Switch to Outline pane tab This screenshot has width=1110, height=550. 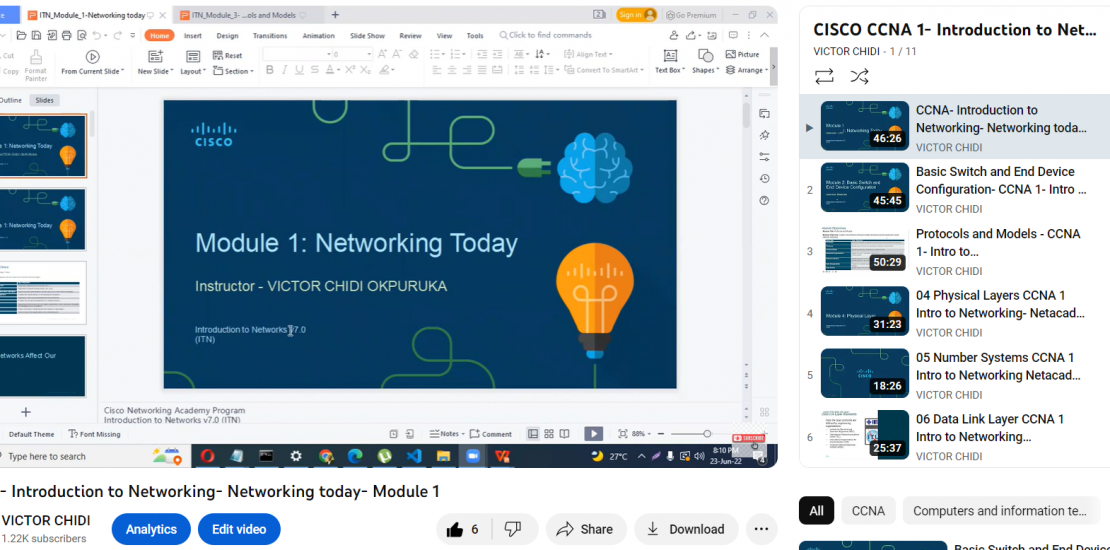click(10, 101)
